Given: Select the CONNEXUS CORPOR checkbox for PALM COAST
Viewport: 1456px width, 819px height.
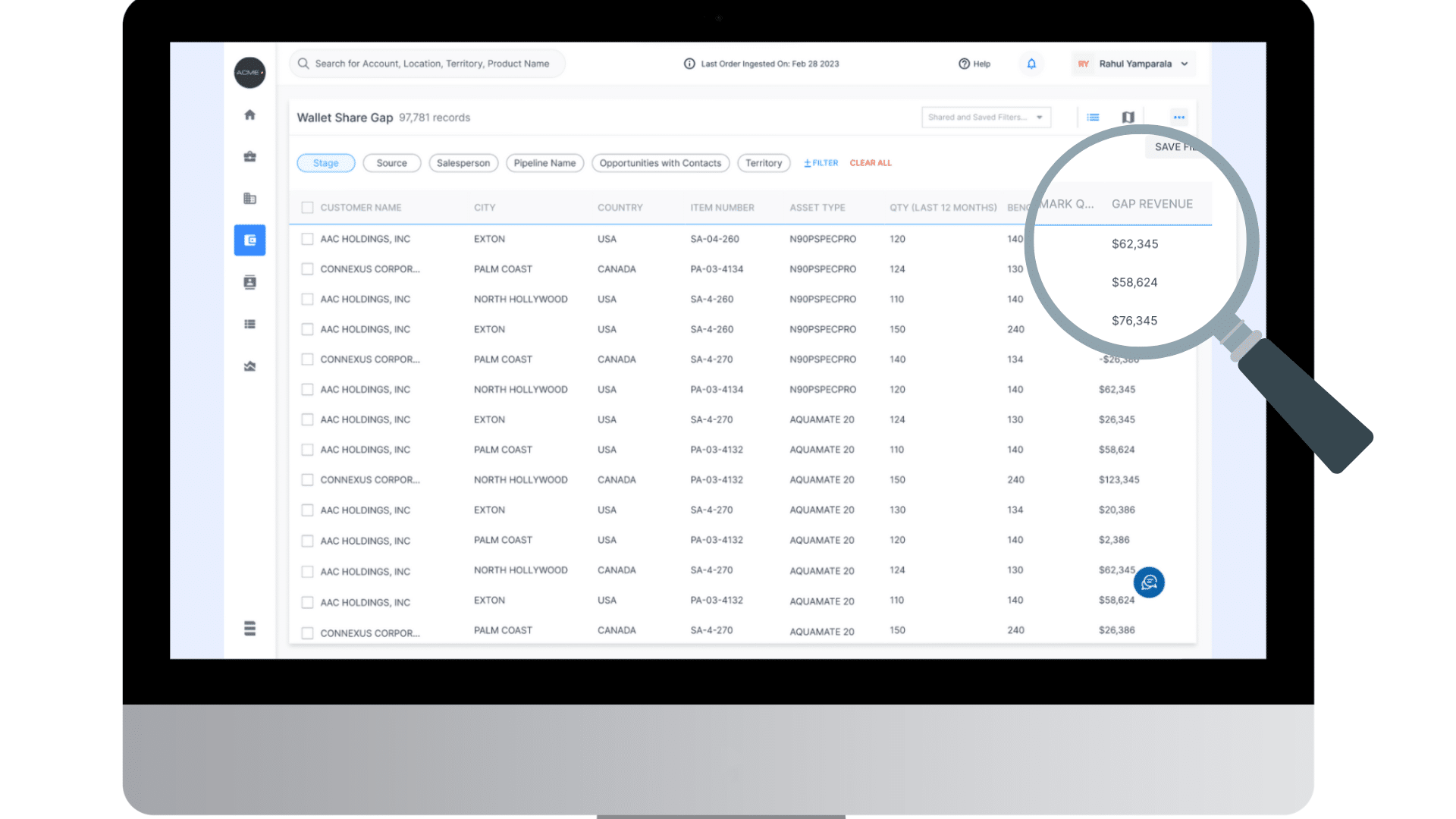Looking at the screenshot, I should (x=307, y=268).
